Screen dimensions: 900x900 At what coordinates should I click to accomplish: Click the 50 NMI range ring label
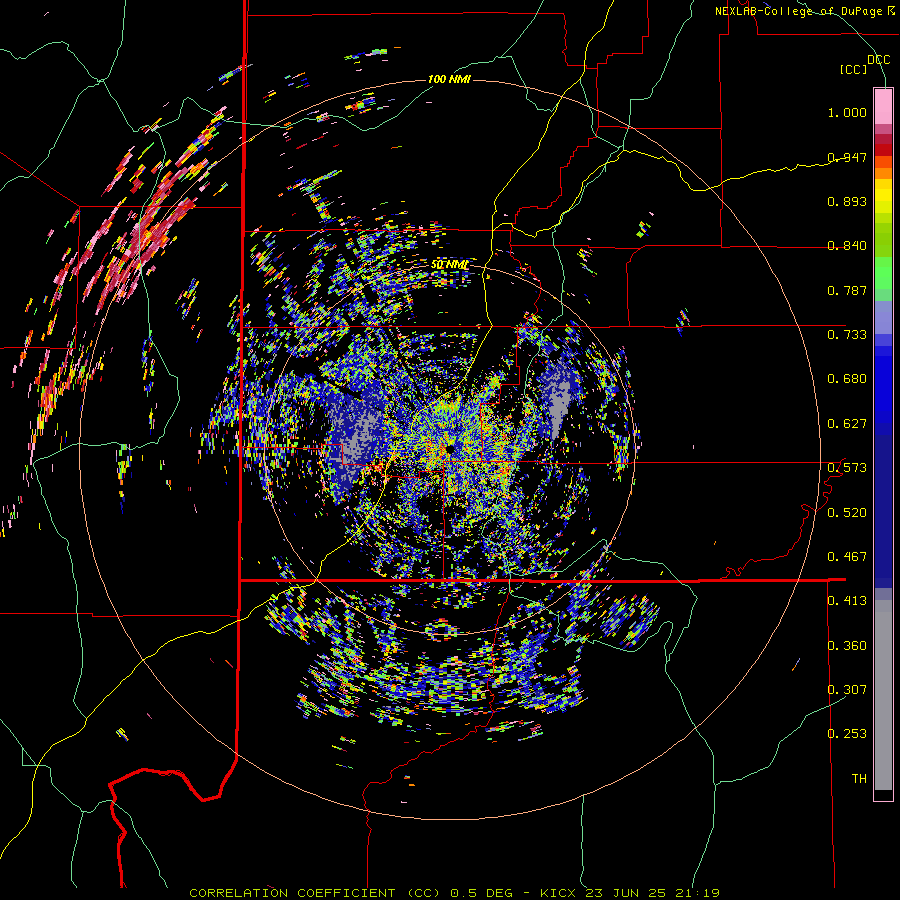[x=449, y=265]
